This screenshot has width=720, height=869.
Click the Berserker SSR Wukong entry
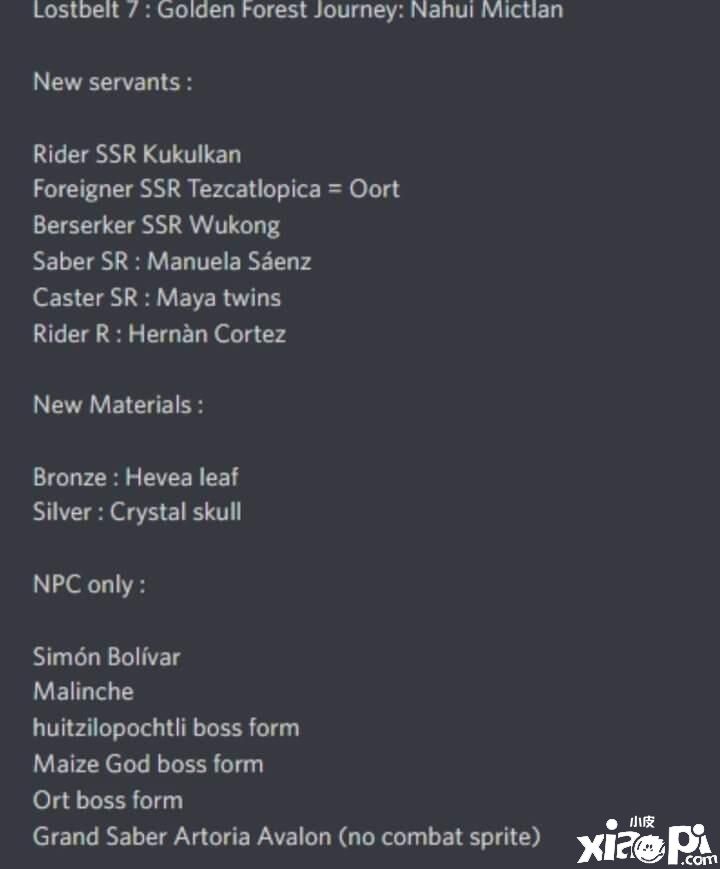[156, 225]
